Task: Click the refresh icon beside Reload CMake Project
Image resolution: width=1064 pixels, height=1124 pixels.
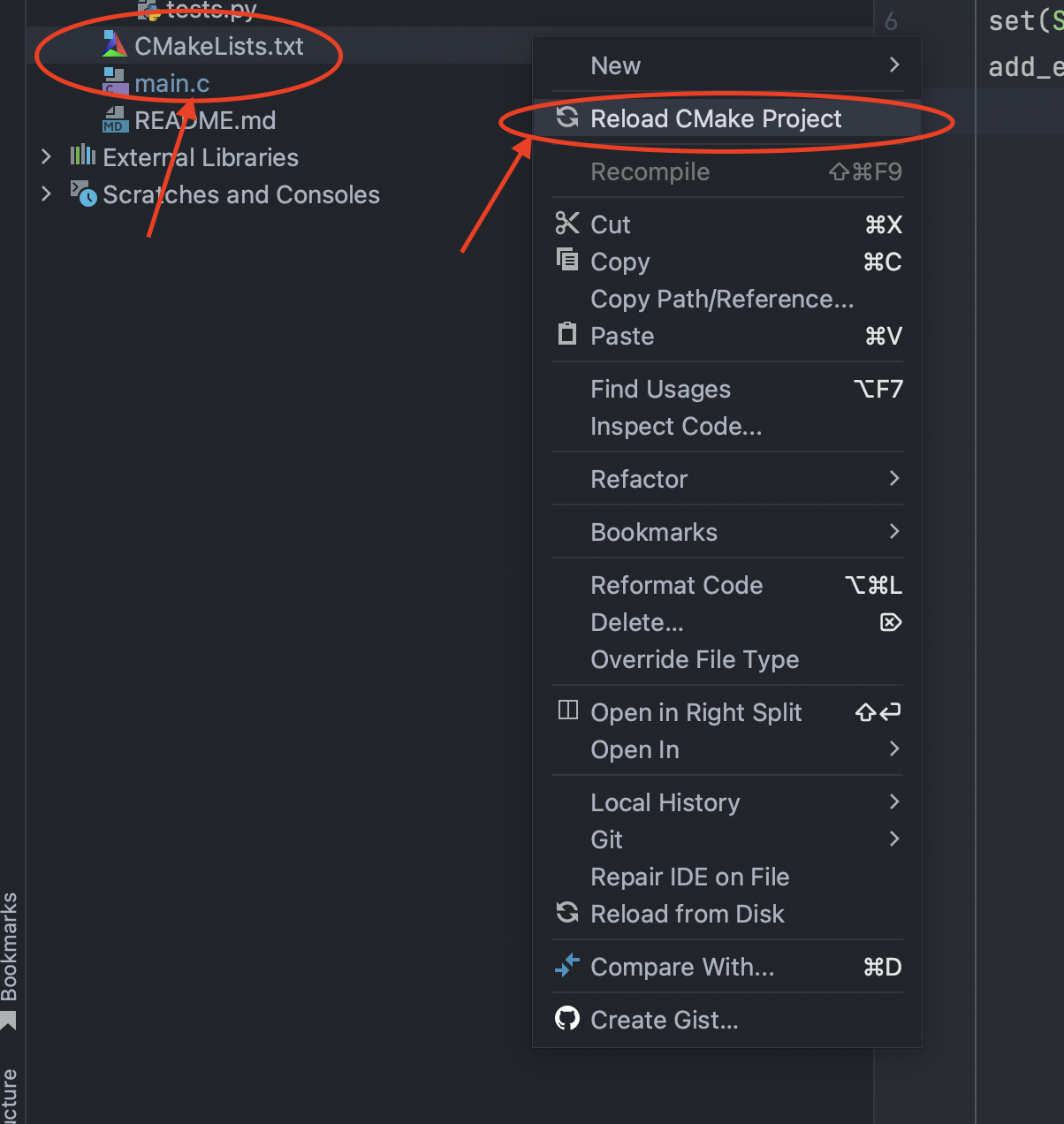Action: pyautogui.click(x=566, y=118)
